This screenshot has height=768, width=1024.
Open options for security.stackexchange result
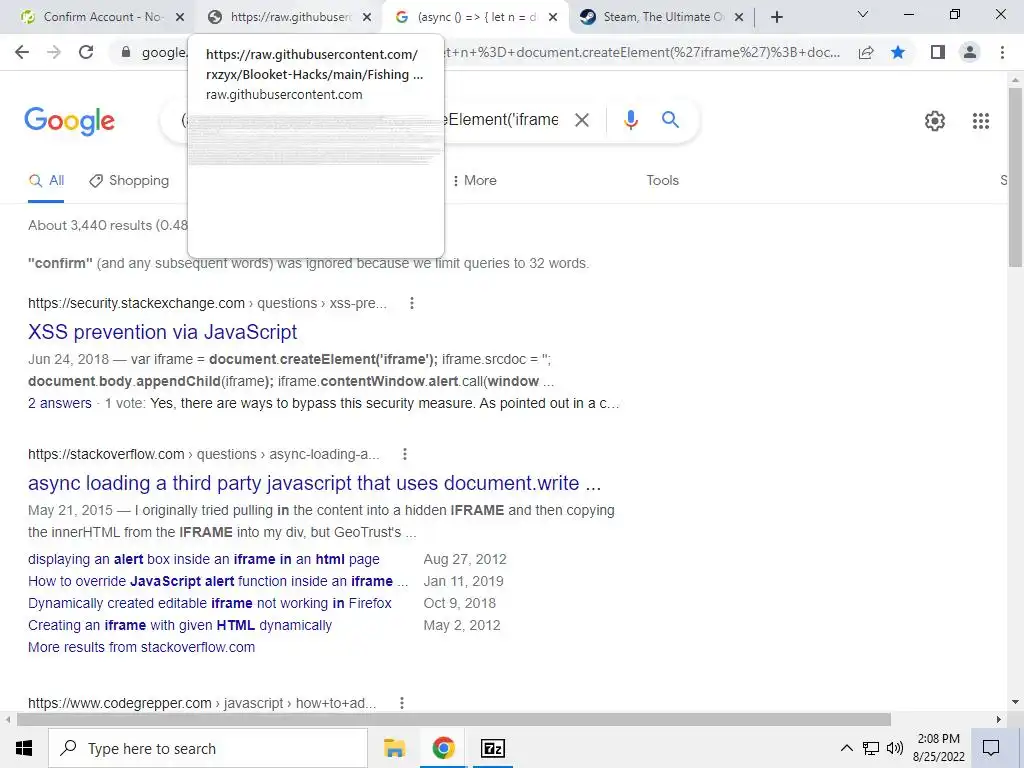click(411, 303)
